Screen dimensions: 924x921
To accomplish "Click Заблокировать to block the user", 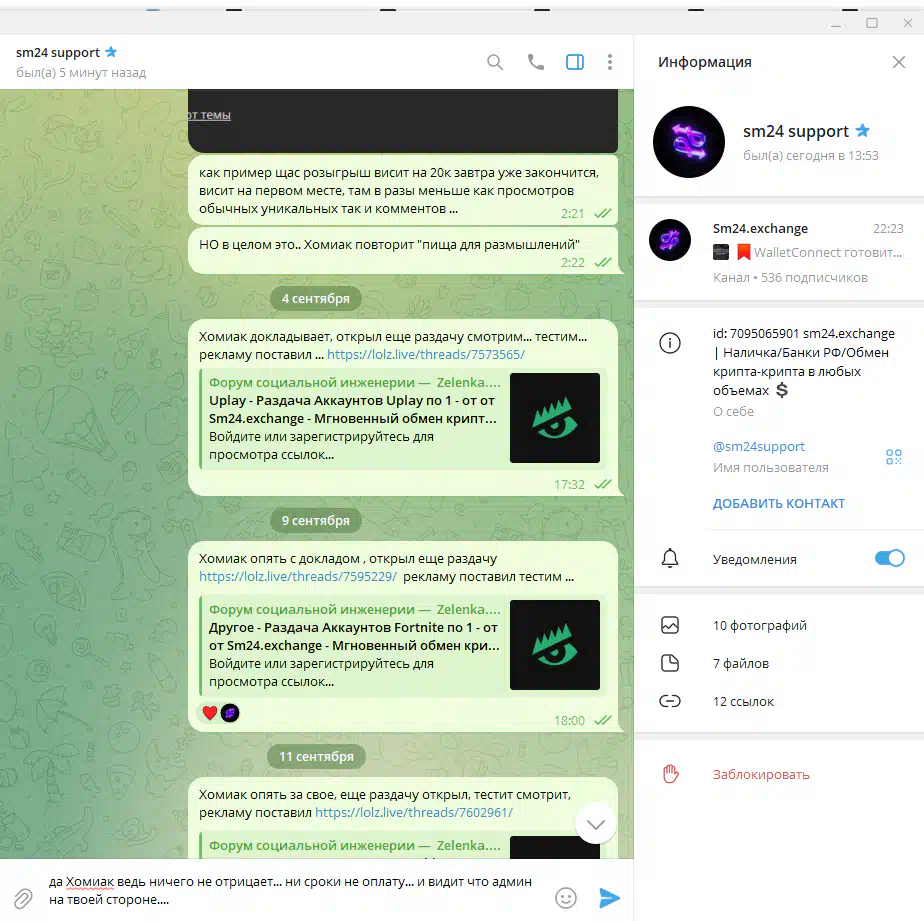I will click(x=761, y=775).
